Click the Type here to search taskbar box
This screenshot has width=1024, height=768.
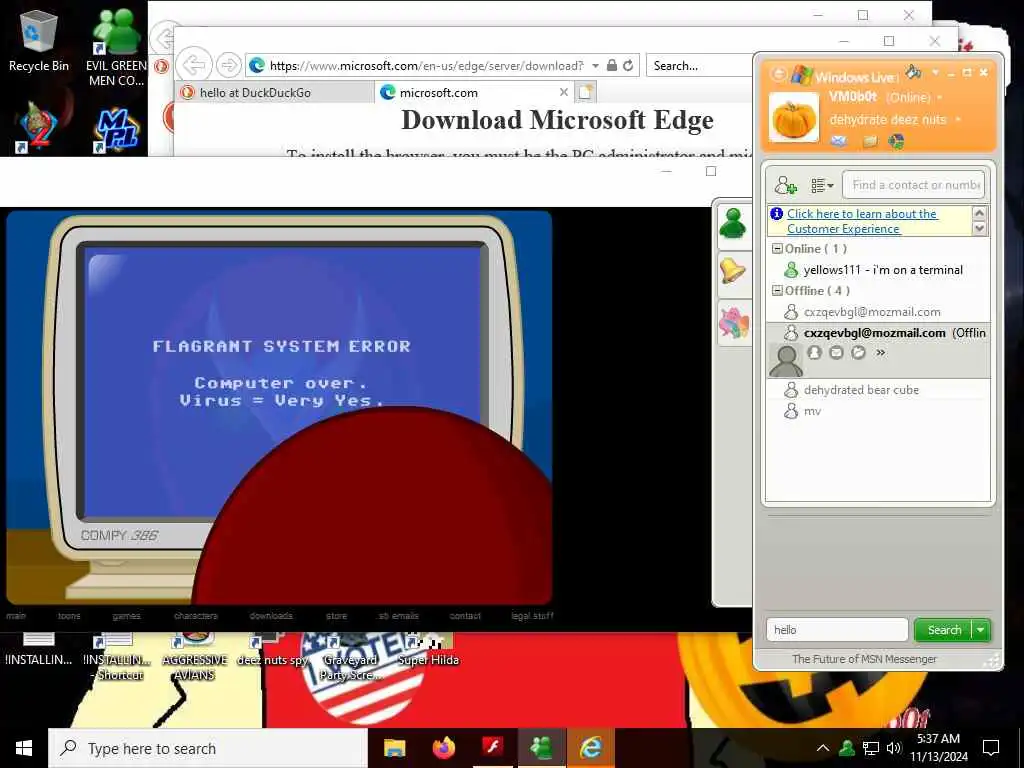pyautogui.click(x=208, y=748)
